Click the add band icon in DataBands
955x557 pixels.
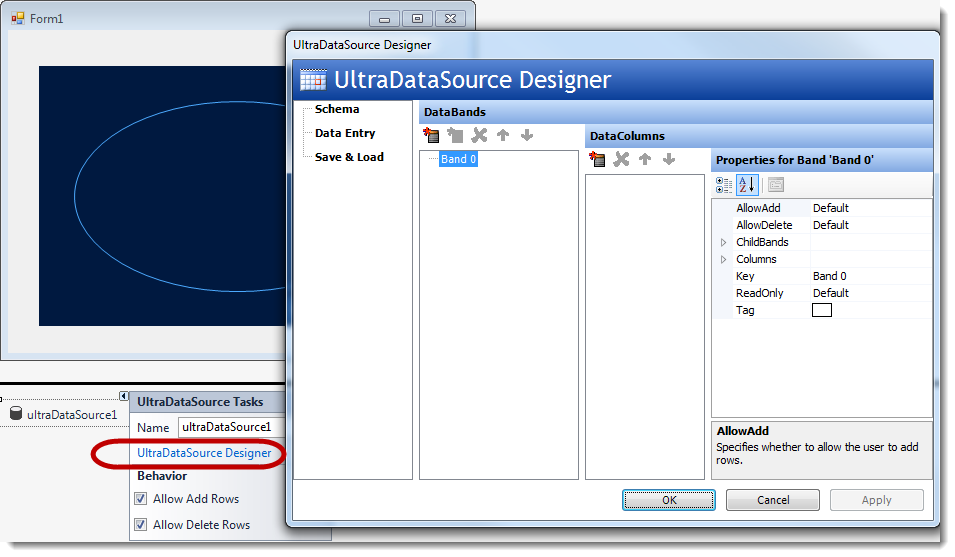[x=432, y=135]
